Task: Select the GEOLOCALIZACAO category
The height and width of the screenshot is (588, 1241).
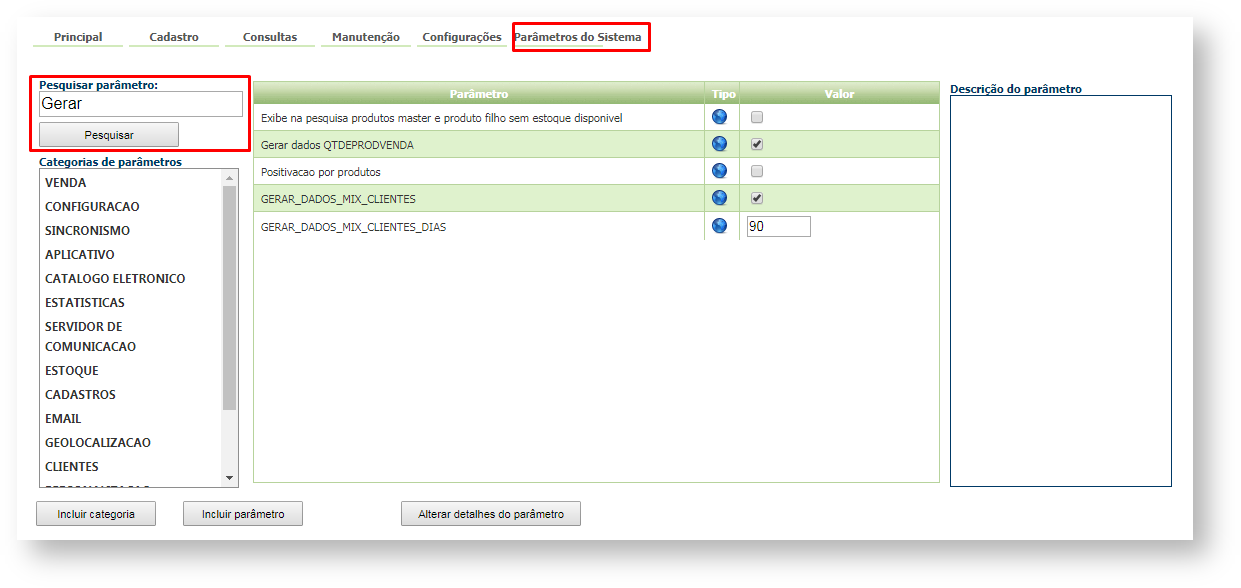Action: pos(99,443)
